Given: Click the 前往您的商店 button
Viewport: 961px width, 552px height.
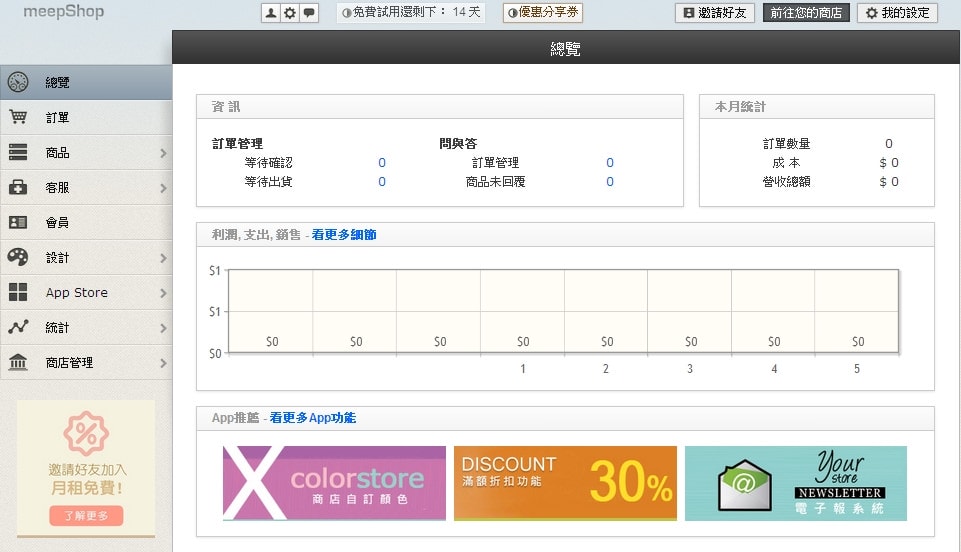Looking at the screenshot, I should coord(807,13).
